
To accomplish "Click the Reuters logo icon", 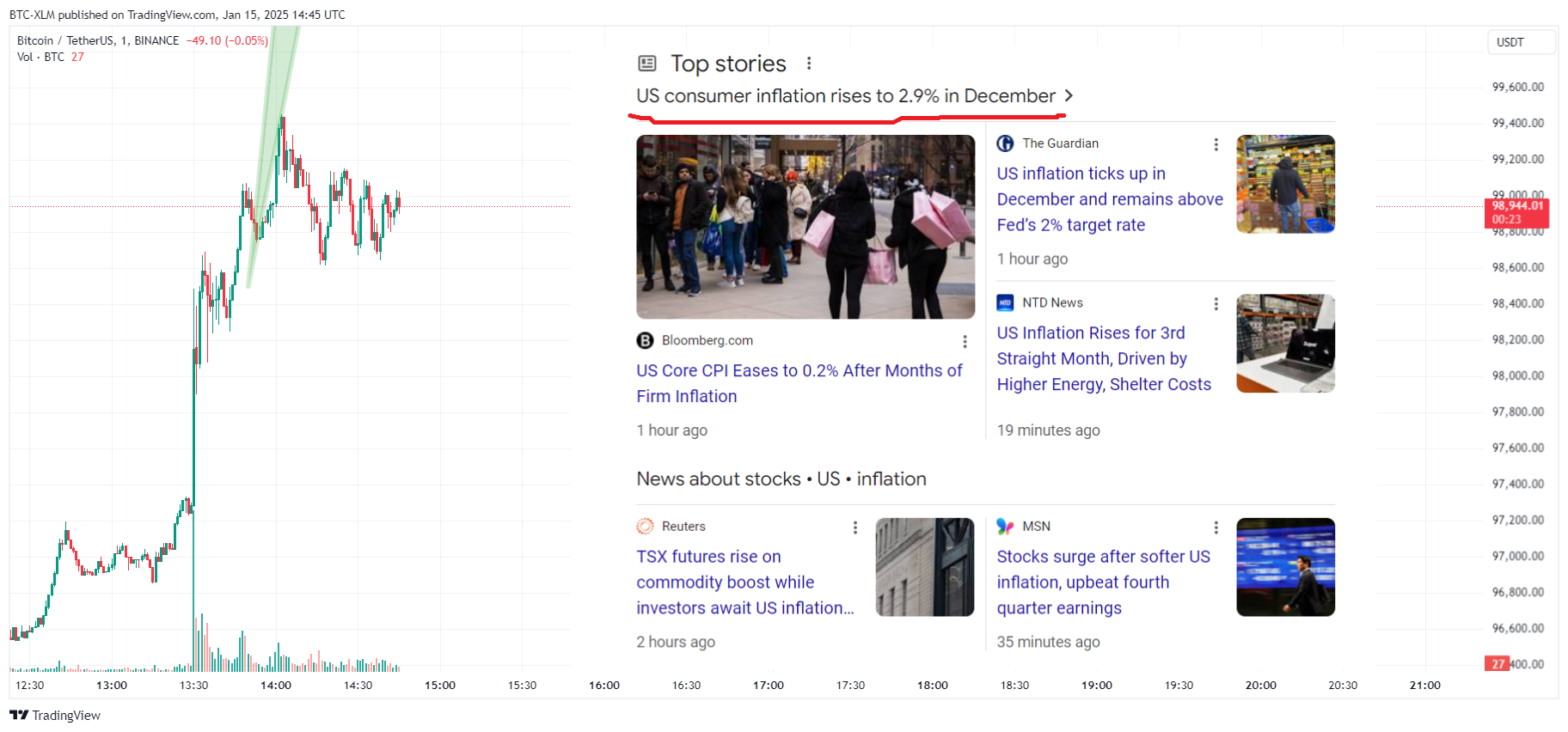I will 645,526.
